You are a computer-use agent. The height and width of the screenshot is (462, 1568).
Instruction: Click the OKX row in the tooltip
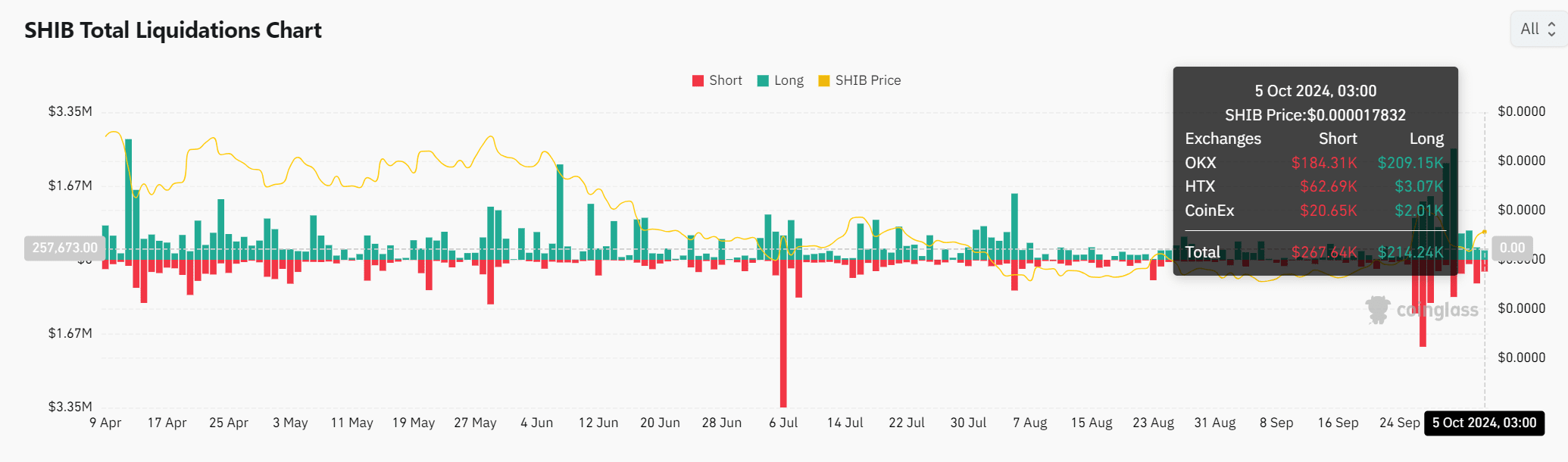point(1314,163)
